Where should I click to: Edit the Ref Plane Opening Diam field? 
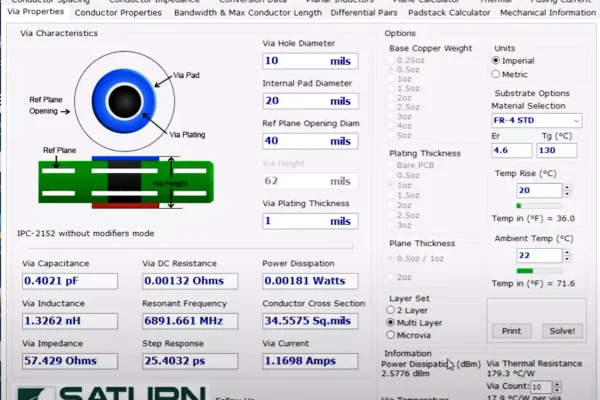click(310, 141)
